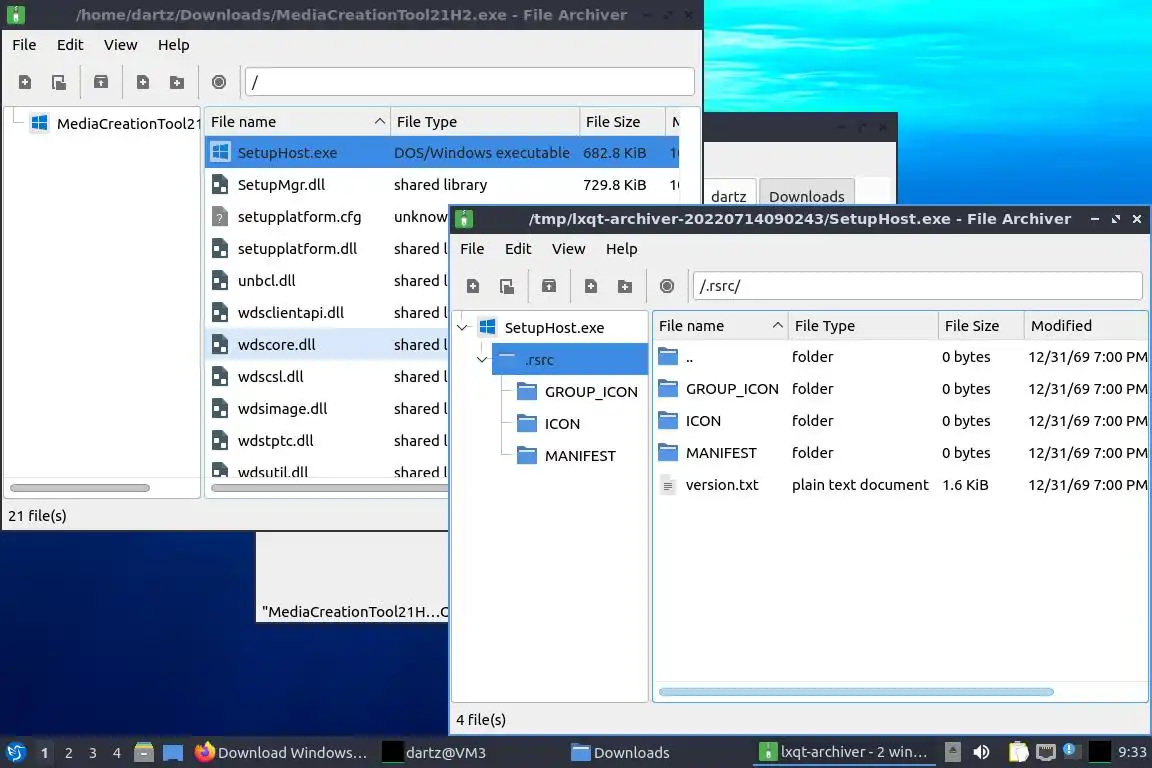The height and width of the screenshot is (768, 1152).
Task: Select the unbcl.dll row
Action: pyautogui.click(x=327, y=281)
